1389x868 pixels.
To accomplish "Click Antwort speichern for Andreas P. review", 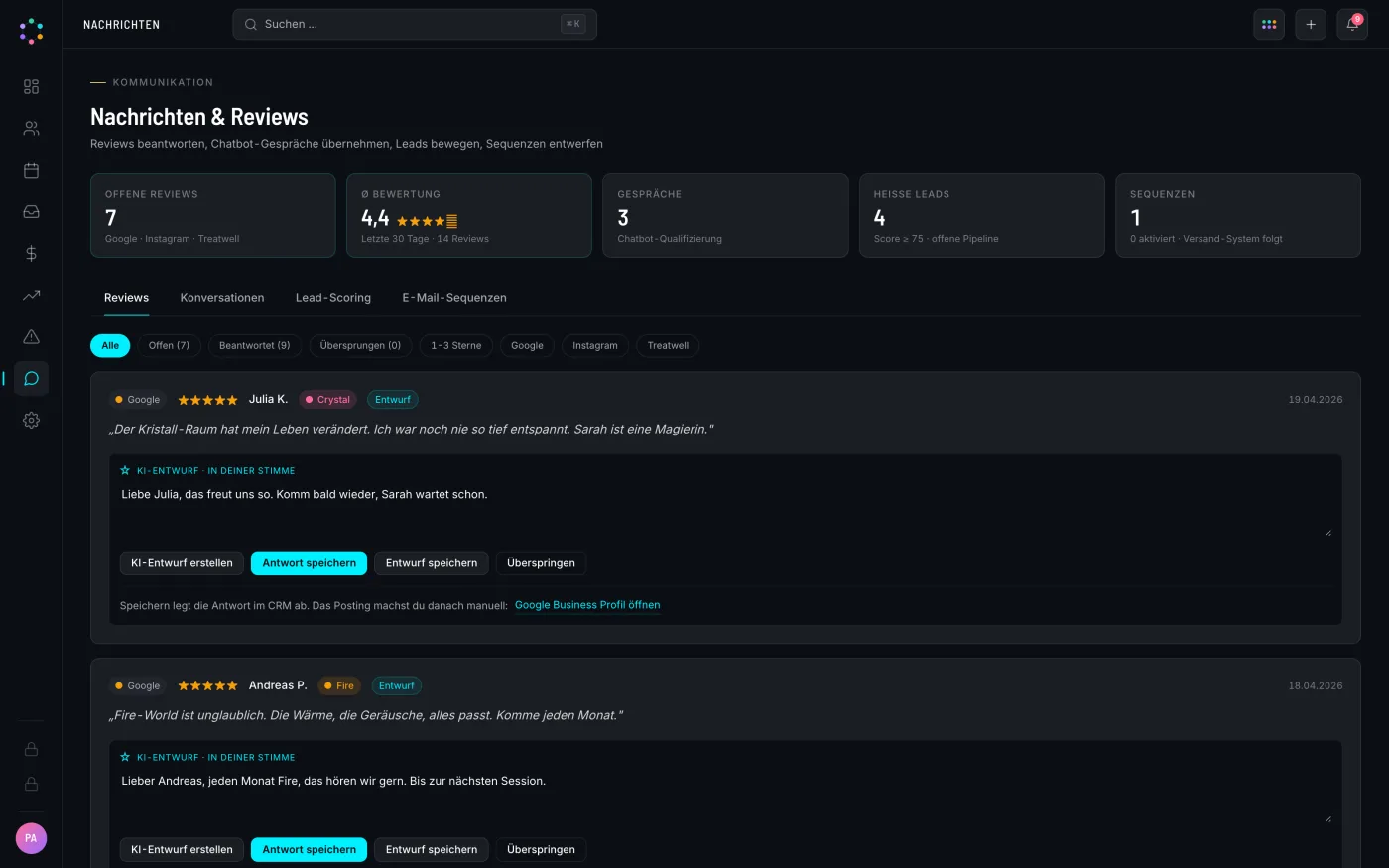I will pyautogui.click(x=309, y=850).
